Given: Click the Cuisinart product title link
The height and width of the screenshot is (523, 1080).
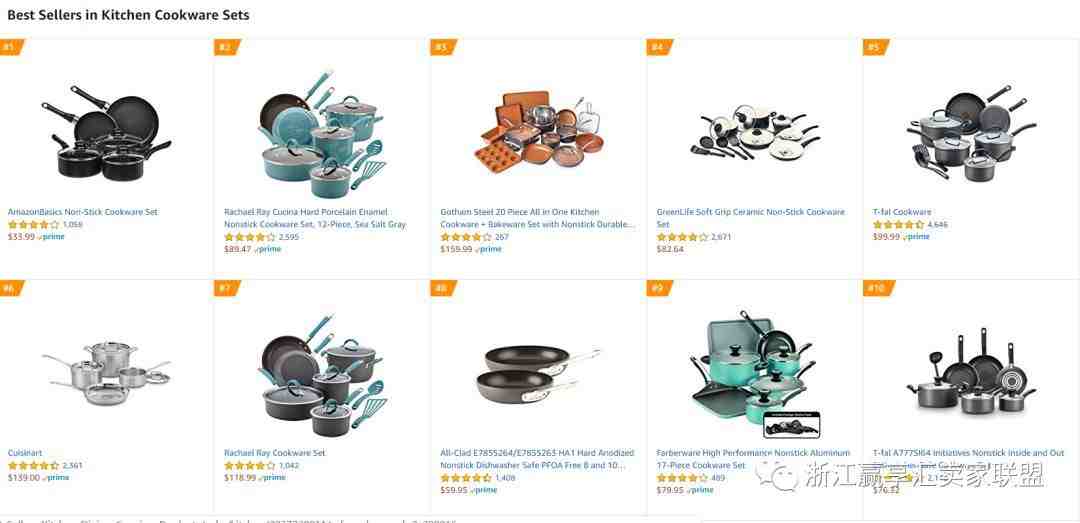Looking at the screenshot, I should point(25,453).
